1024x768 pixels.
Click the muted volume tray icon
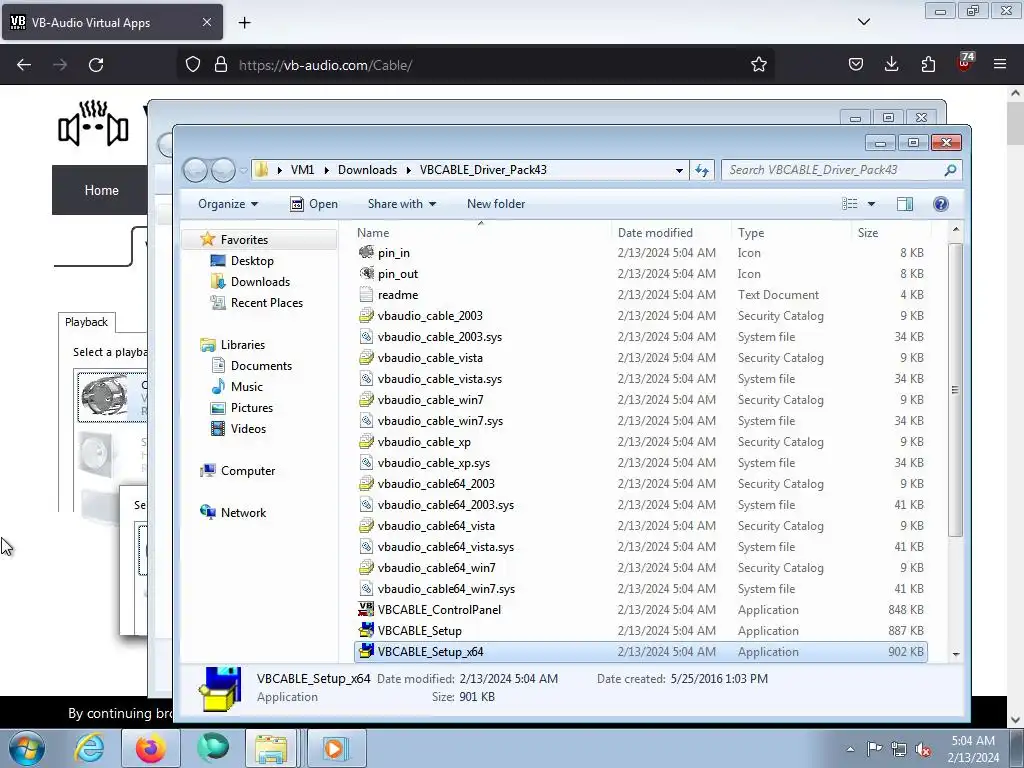[x=923, y=749]
